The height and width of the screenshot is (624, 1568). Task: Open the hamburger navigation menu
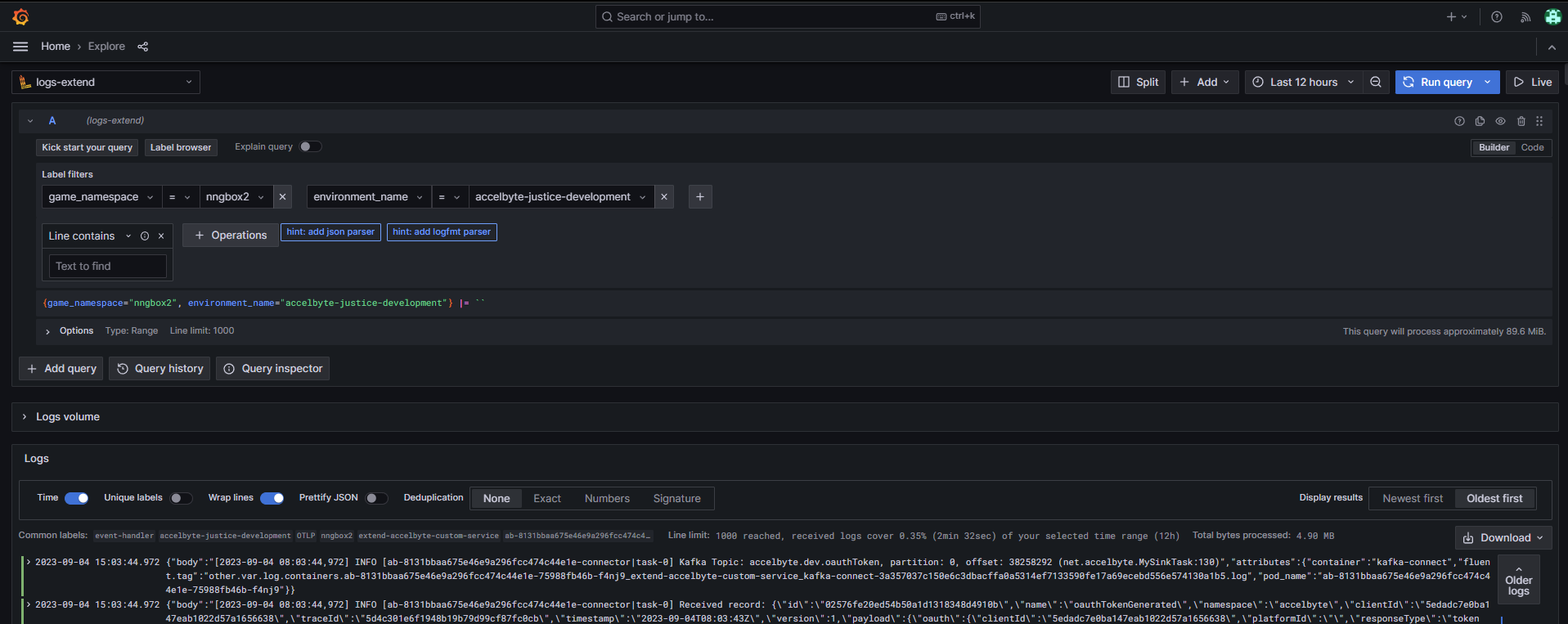pyautogui.click(x=20, y=47)
